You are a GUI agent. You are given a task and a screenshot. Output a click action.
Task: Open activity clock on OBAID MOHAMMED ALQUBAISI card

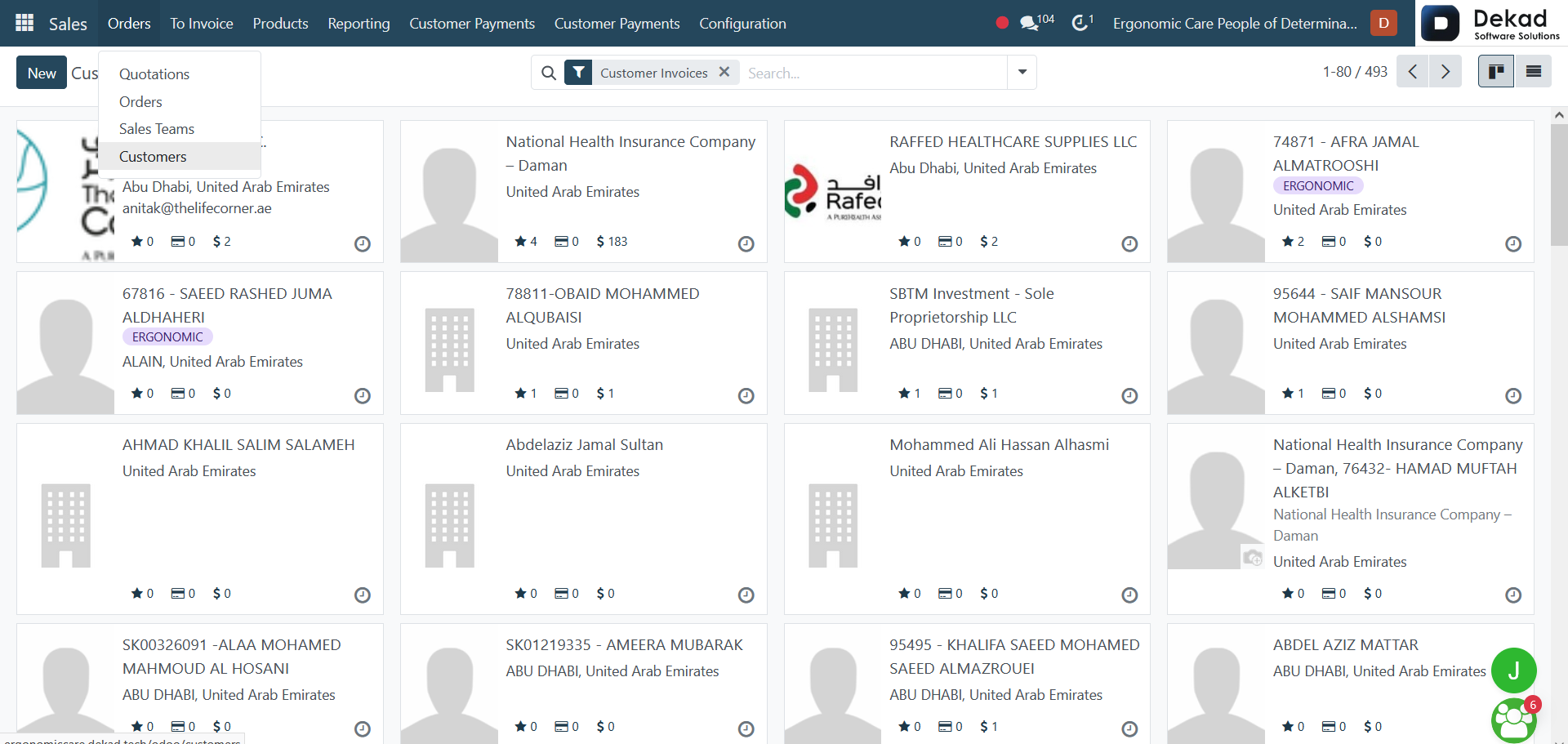point(746,395)
